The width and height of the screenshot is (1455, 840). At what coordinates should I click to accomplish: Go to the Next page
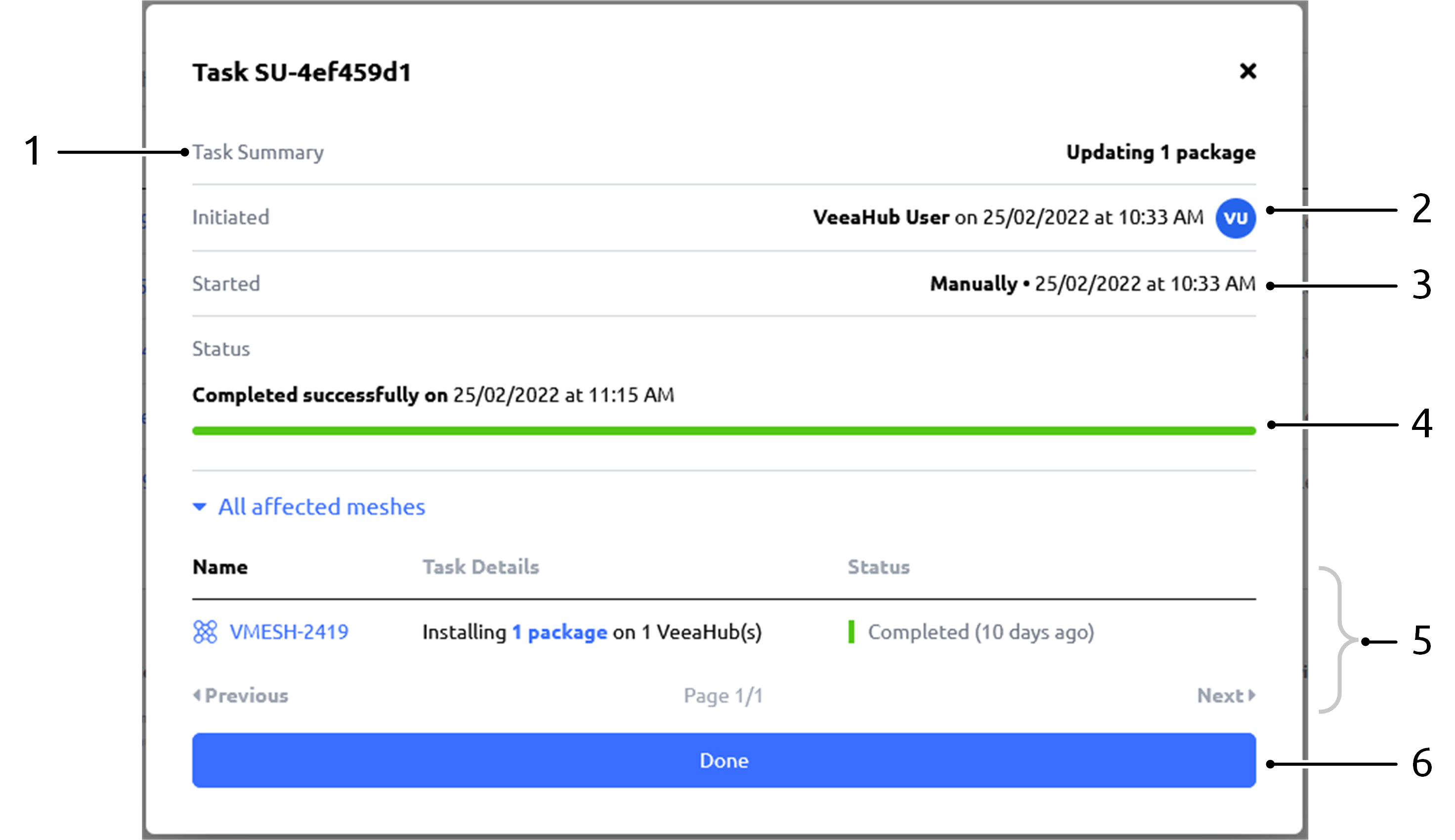[x=1226, y=696]
